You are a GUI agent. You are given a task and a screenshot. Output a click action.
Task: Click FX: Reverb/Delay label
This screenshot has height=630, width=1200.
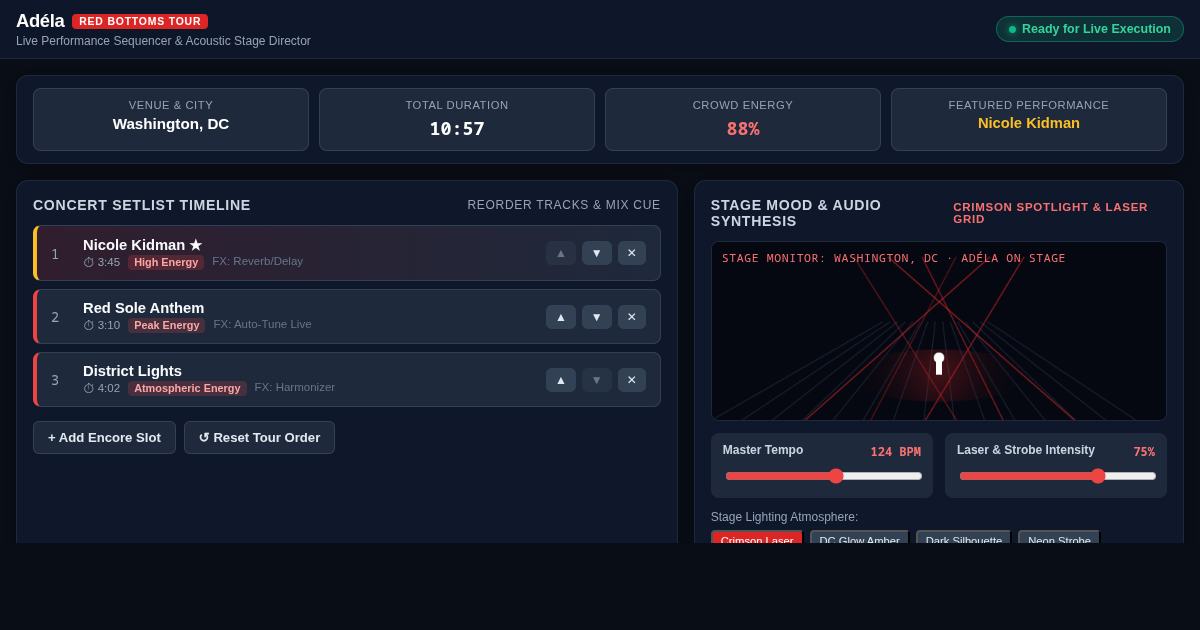257,262
